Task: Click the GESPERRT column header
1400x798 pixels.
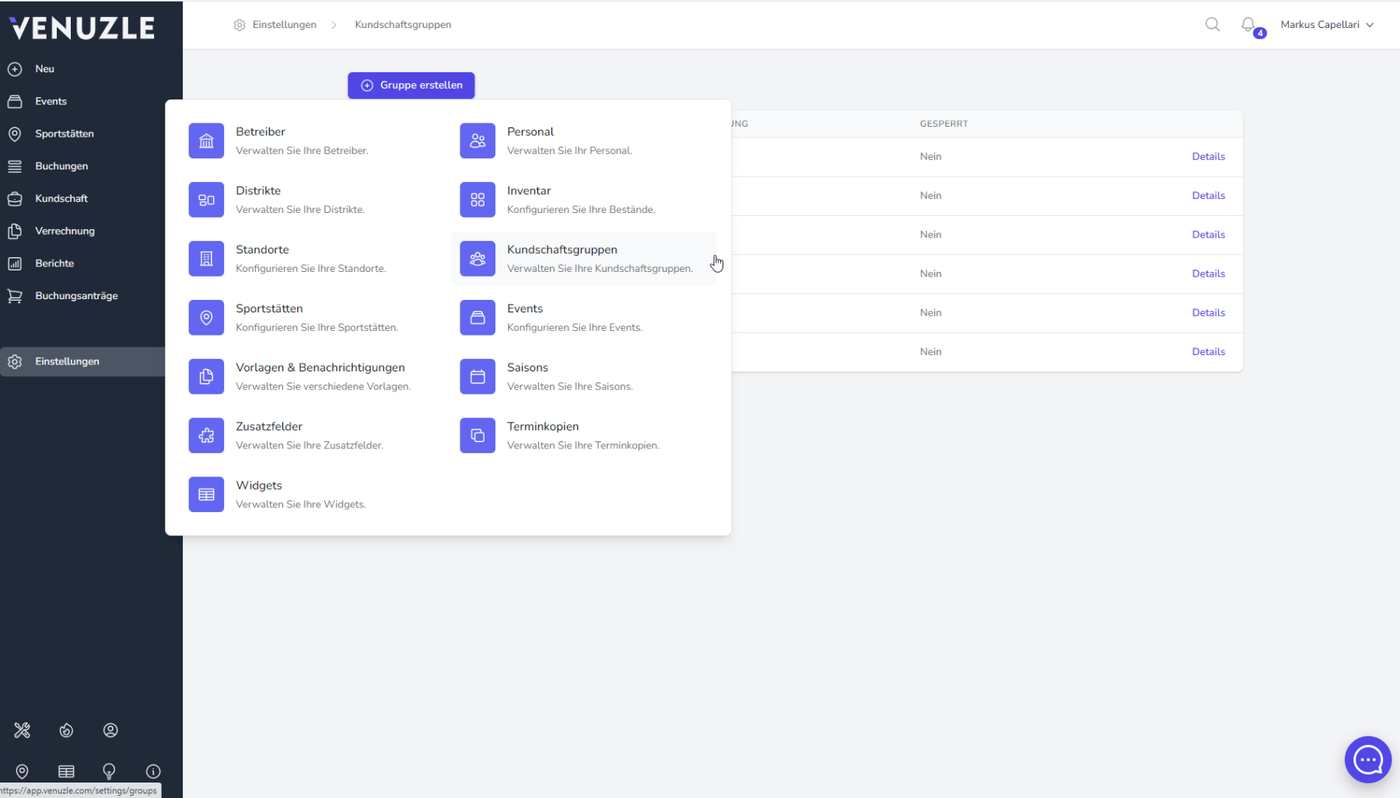Action: tap(944, 124)
